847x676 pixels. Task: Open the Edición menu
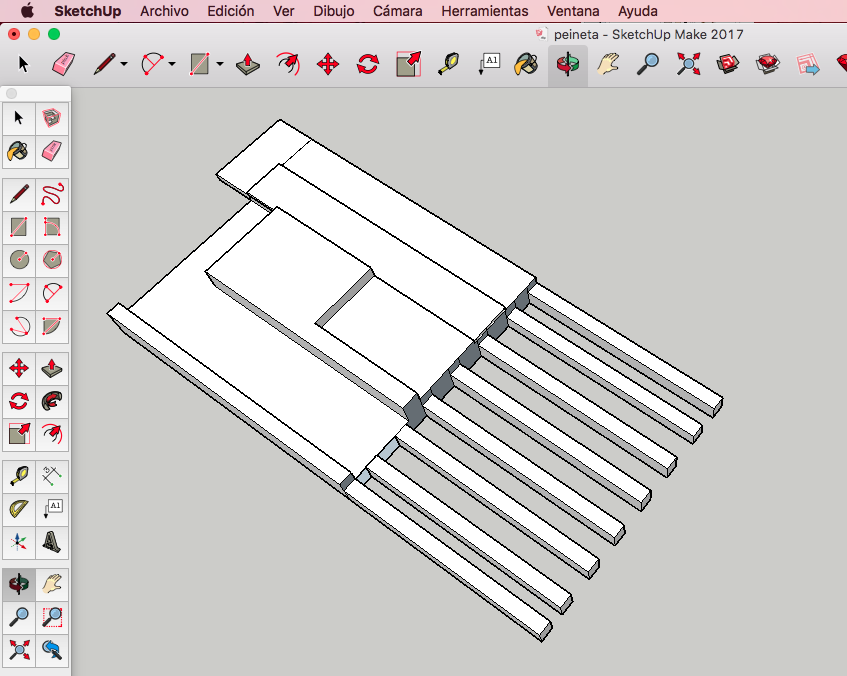(x=231, y=11)
